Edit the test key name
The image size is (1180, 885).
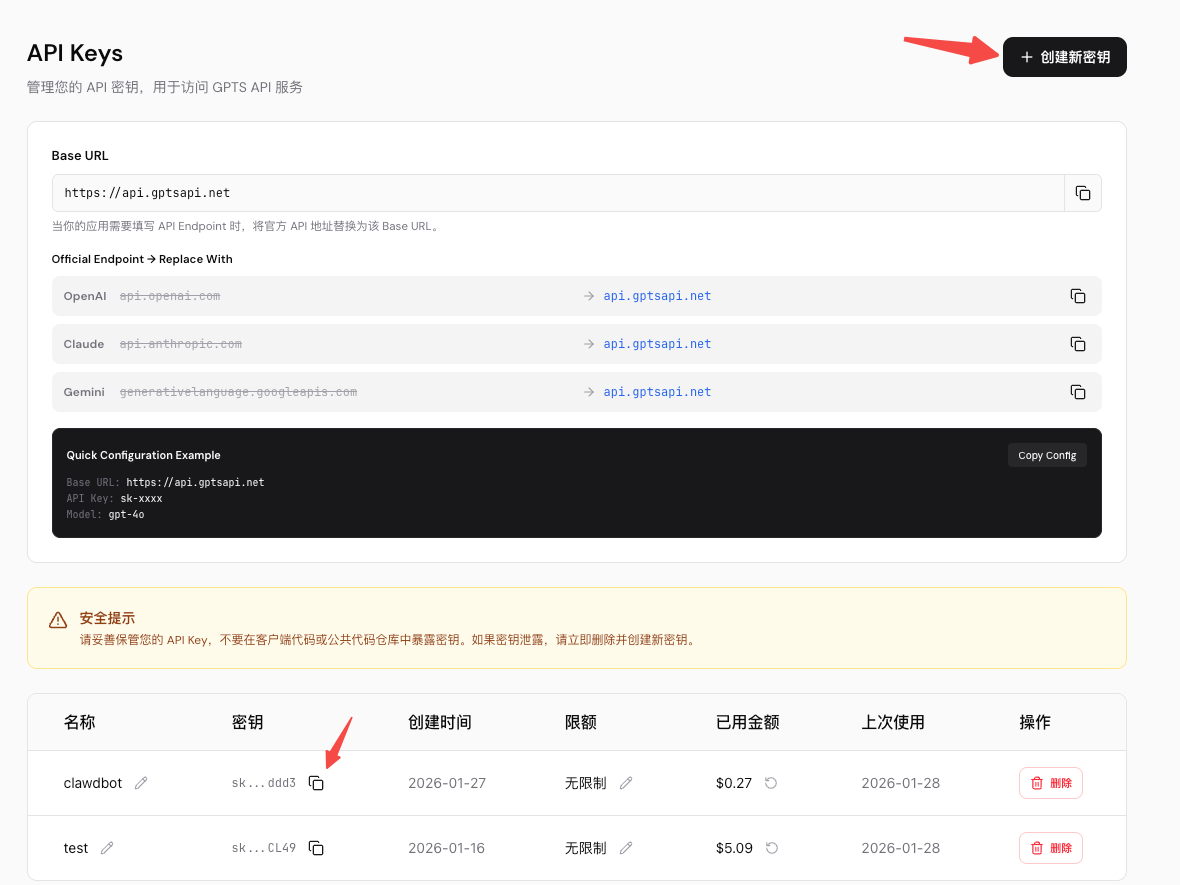click(107, 848)
